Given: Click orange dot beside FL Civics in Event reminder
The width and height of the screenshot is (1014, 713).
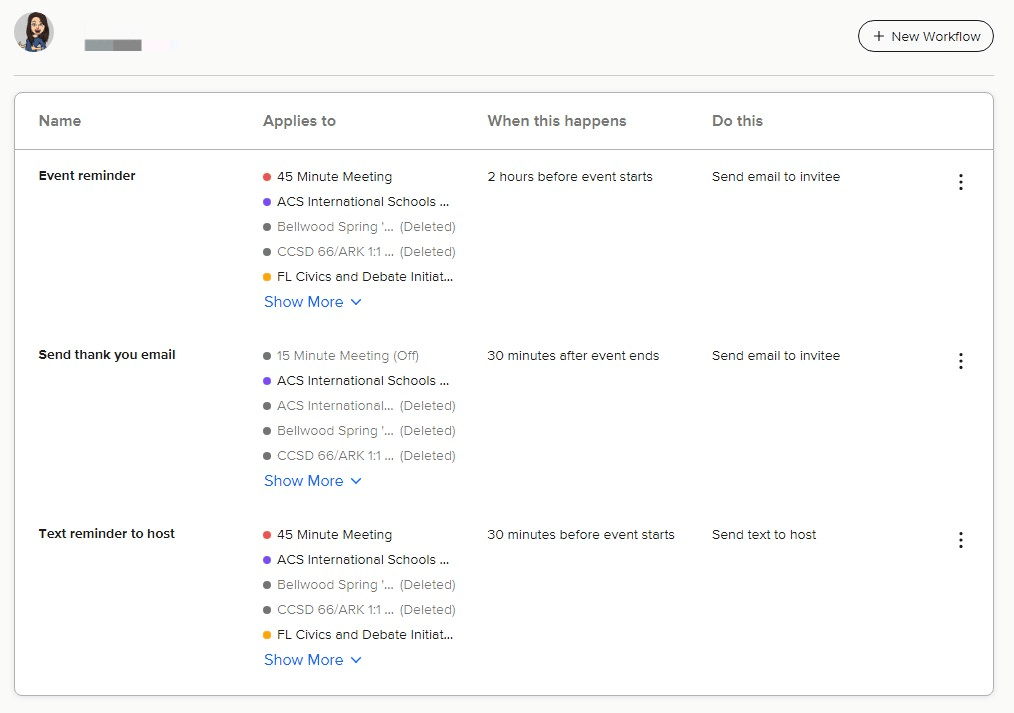Looking at the screenshot, I should (x=267, y=277).
